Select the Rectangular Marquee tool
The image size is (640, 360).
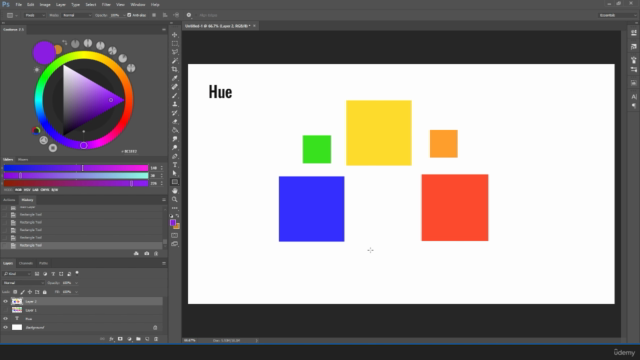pyautogui.click(x=175, y=43)
